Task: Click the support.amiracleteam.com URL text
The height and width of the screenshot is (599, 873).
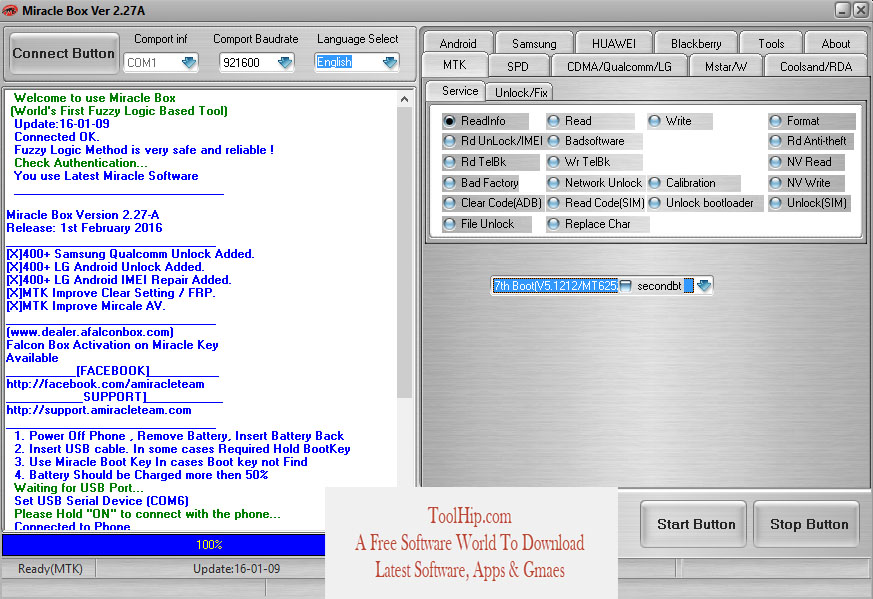Action: [99, 410]
